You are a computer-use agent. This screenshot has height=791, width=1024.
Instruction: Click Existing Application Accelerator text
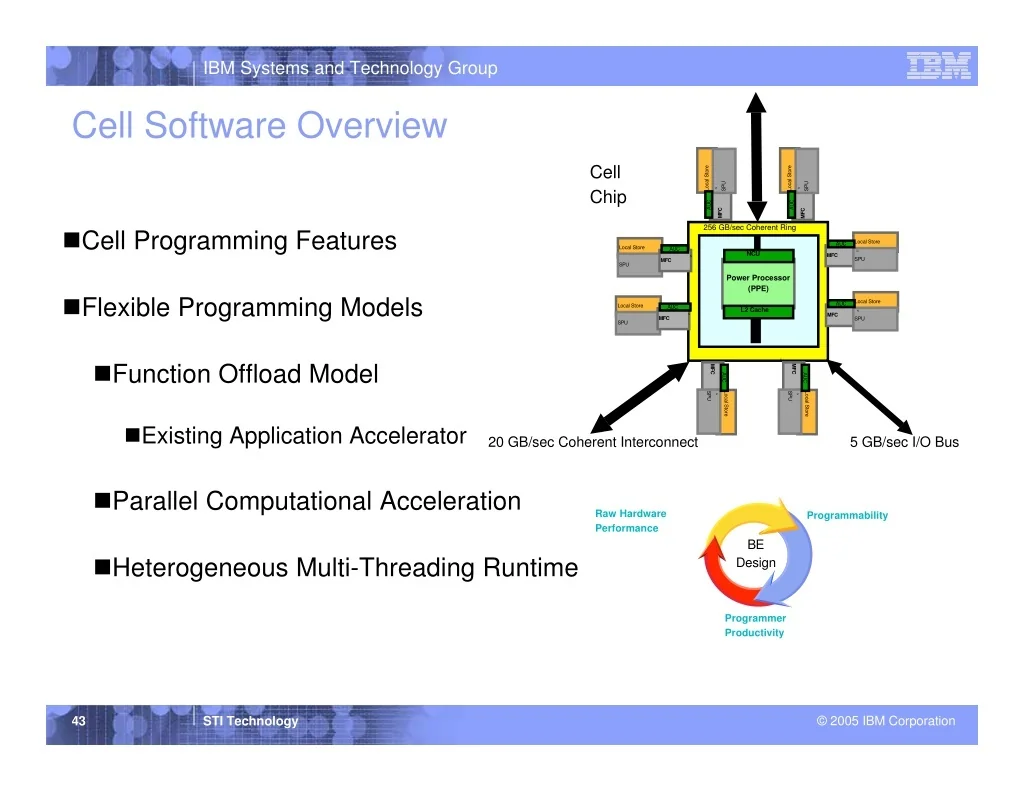tap(304, 435)
